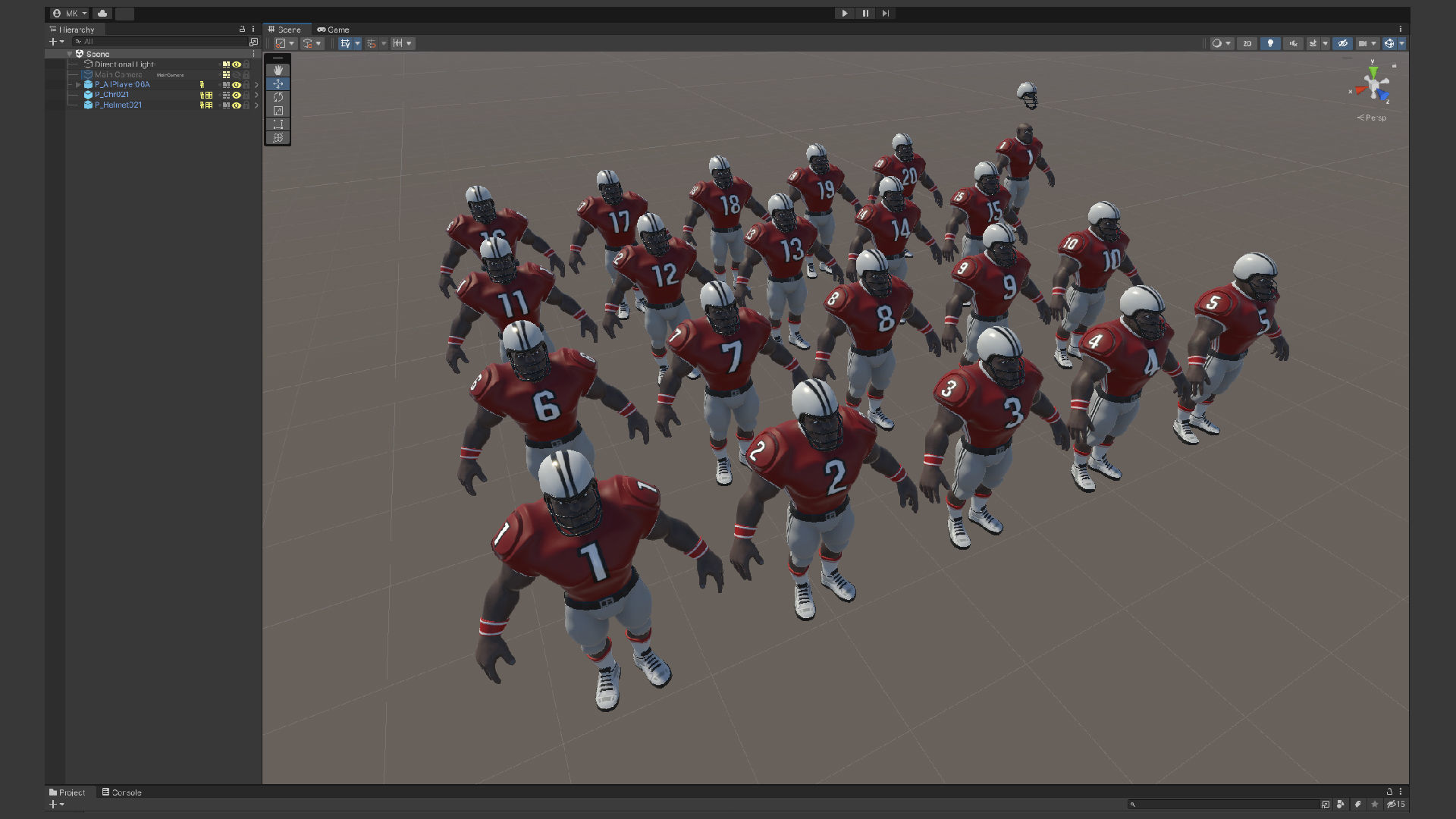The width and height of the screenshot is (1456, 819).
Task: Toggle visibility eye for Directional Light
Action: coord(237,64)
